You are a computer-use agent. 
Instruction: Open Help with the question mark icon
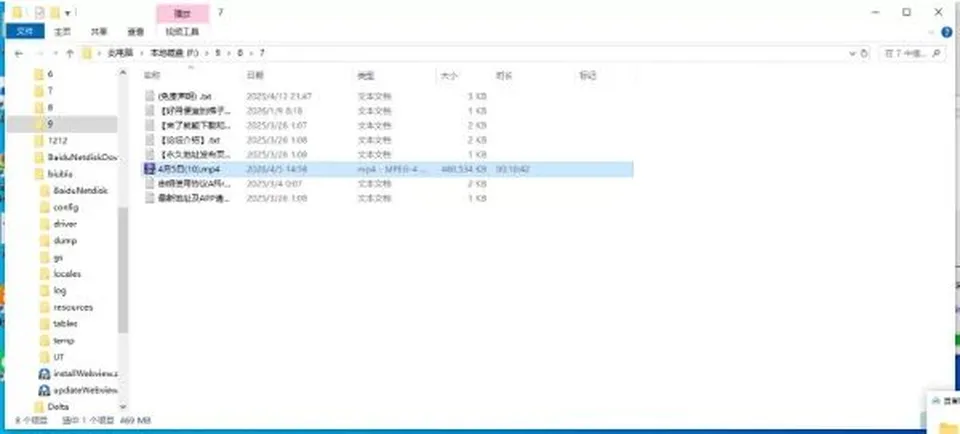coord(947,32)
